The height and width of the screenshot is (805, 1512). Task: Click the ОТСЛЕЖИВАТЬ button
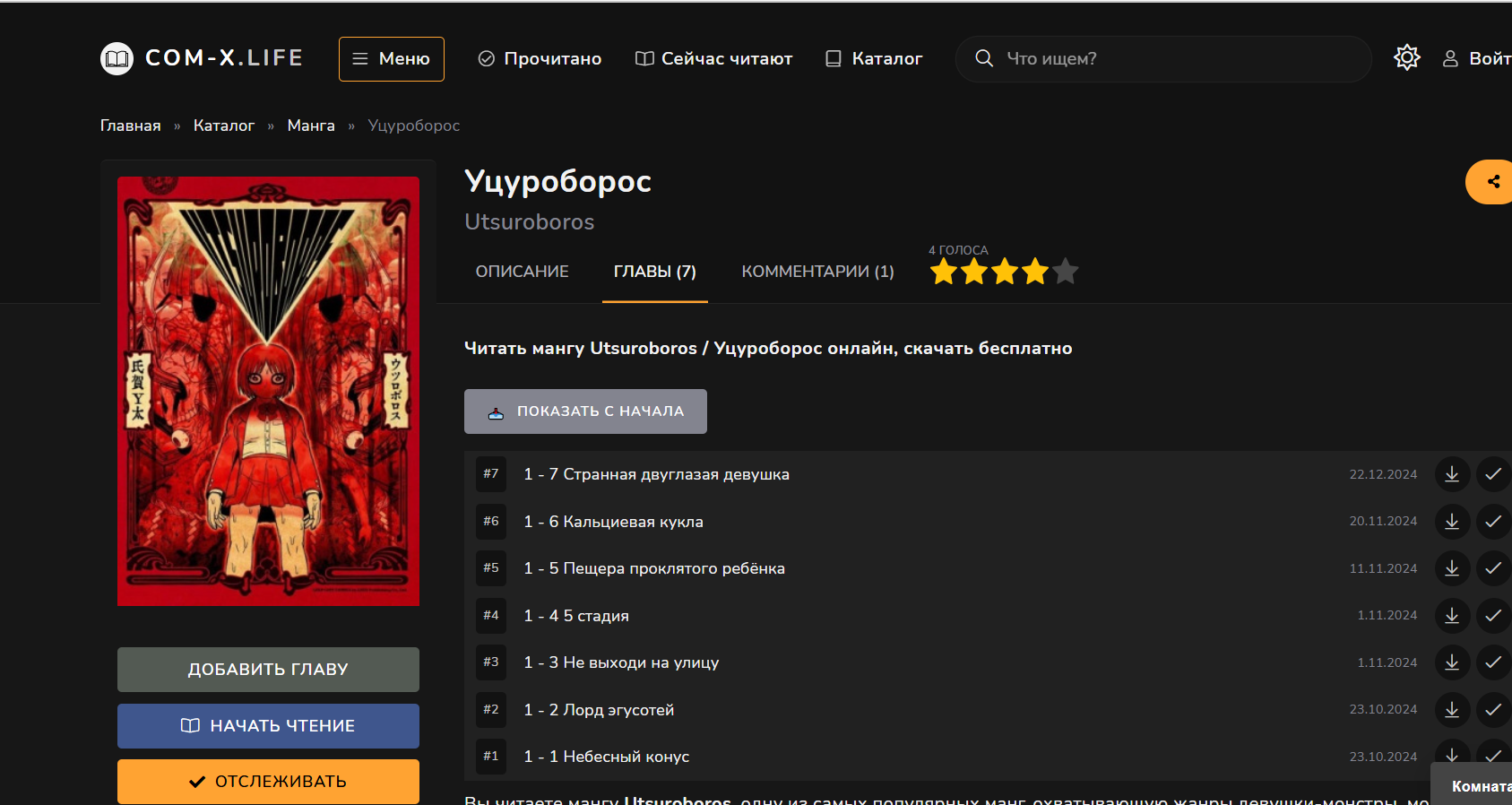click(x=268, y=782)
